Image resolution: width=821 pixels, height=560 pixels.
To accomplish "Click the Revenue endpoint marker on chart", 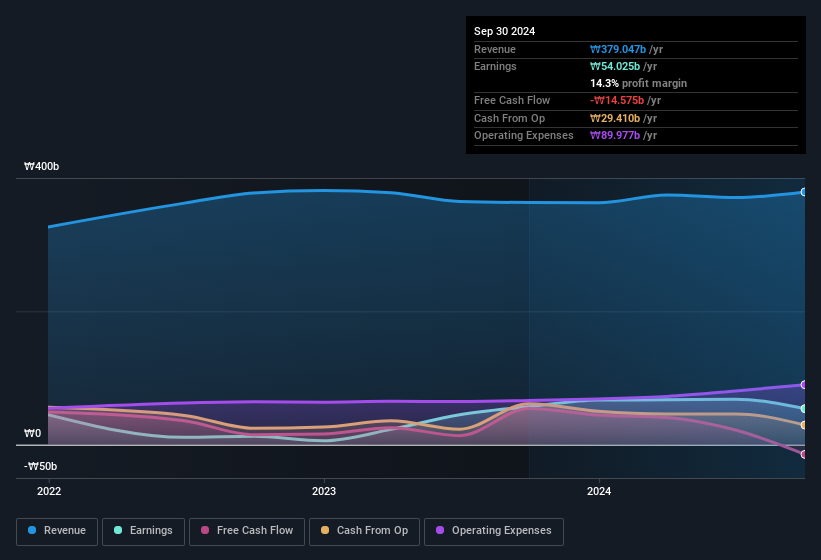I will pyautogui.click(x=803, y=192).
